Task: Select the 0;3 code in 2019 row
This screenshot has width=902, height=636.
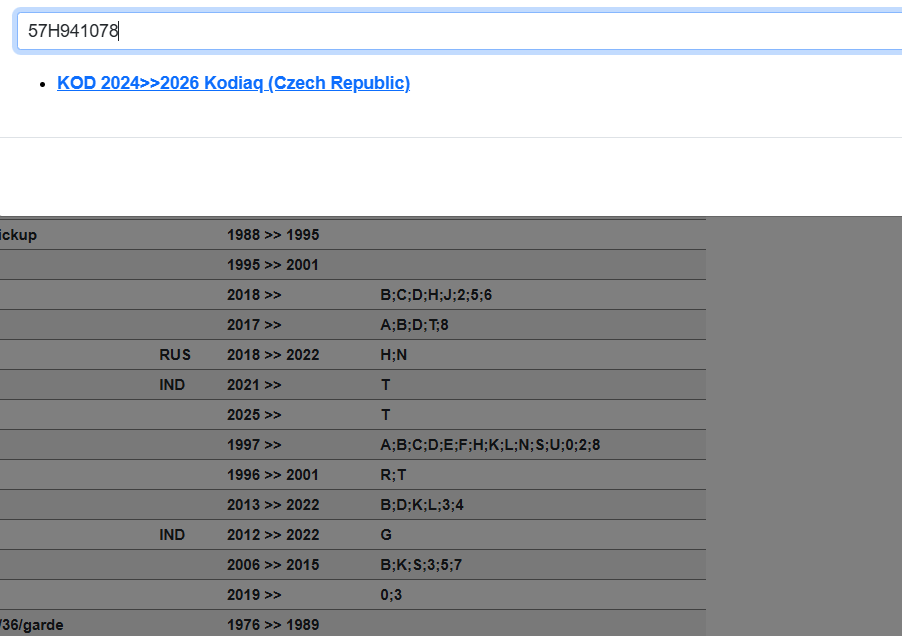Action: (390, 595)
